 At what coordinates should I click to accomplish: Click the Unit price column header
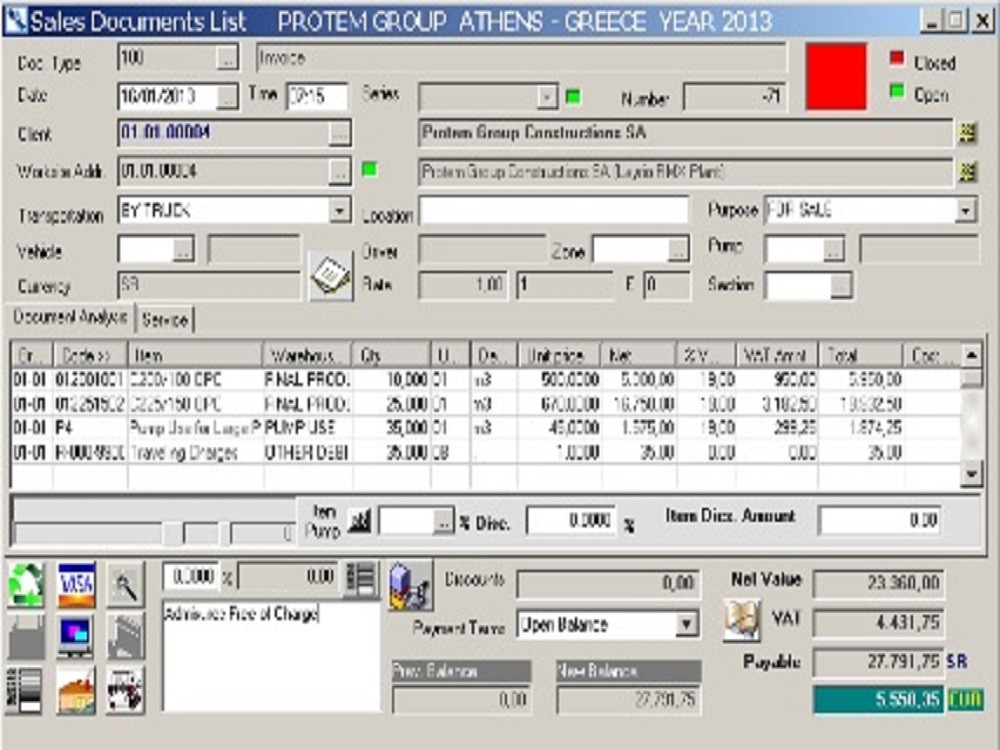(559, 355)
